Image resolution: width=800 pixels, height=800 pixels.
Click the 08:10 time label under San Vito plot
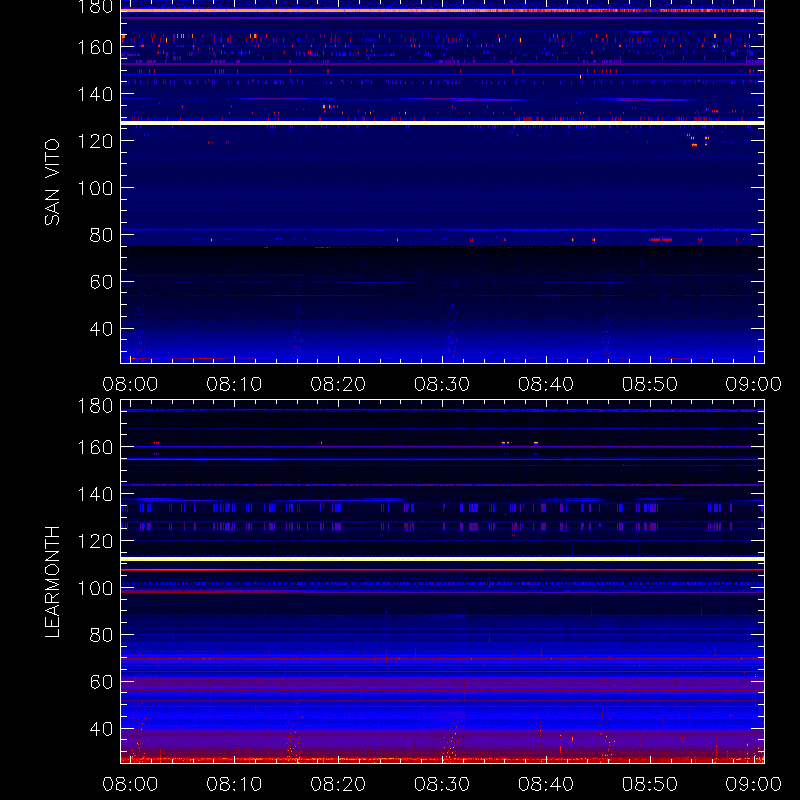tap(234, 384)
